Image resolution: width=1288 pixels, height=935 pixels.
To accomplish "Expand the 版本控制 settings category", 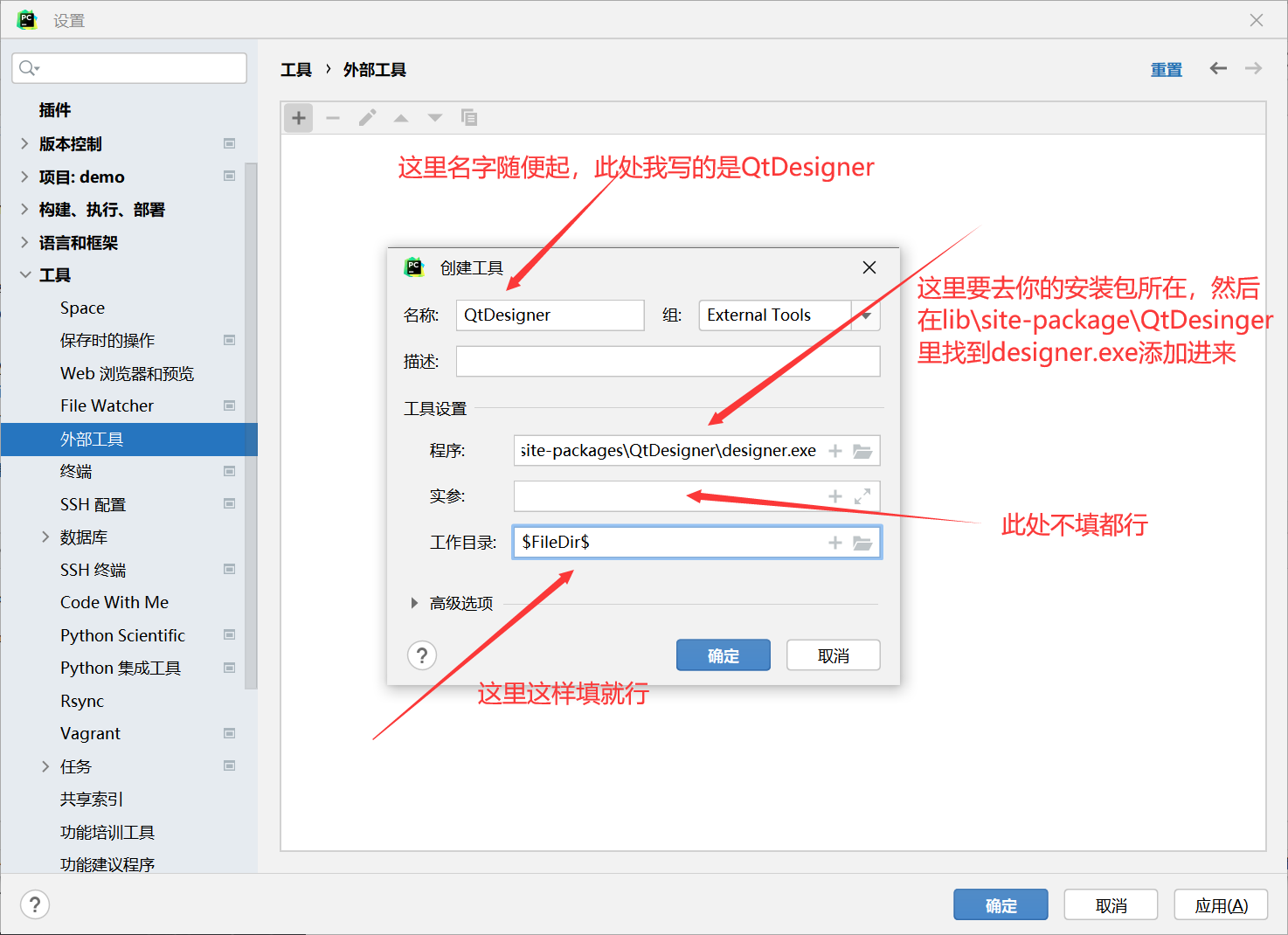I will (24, 143).
